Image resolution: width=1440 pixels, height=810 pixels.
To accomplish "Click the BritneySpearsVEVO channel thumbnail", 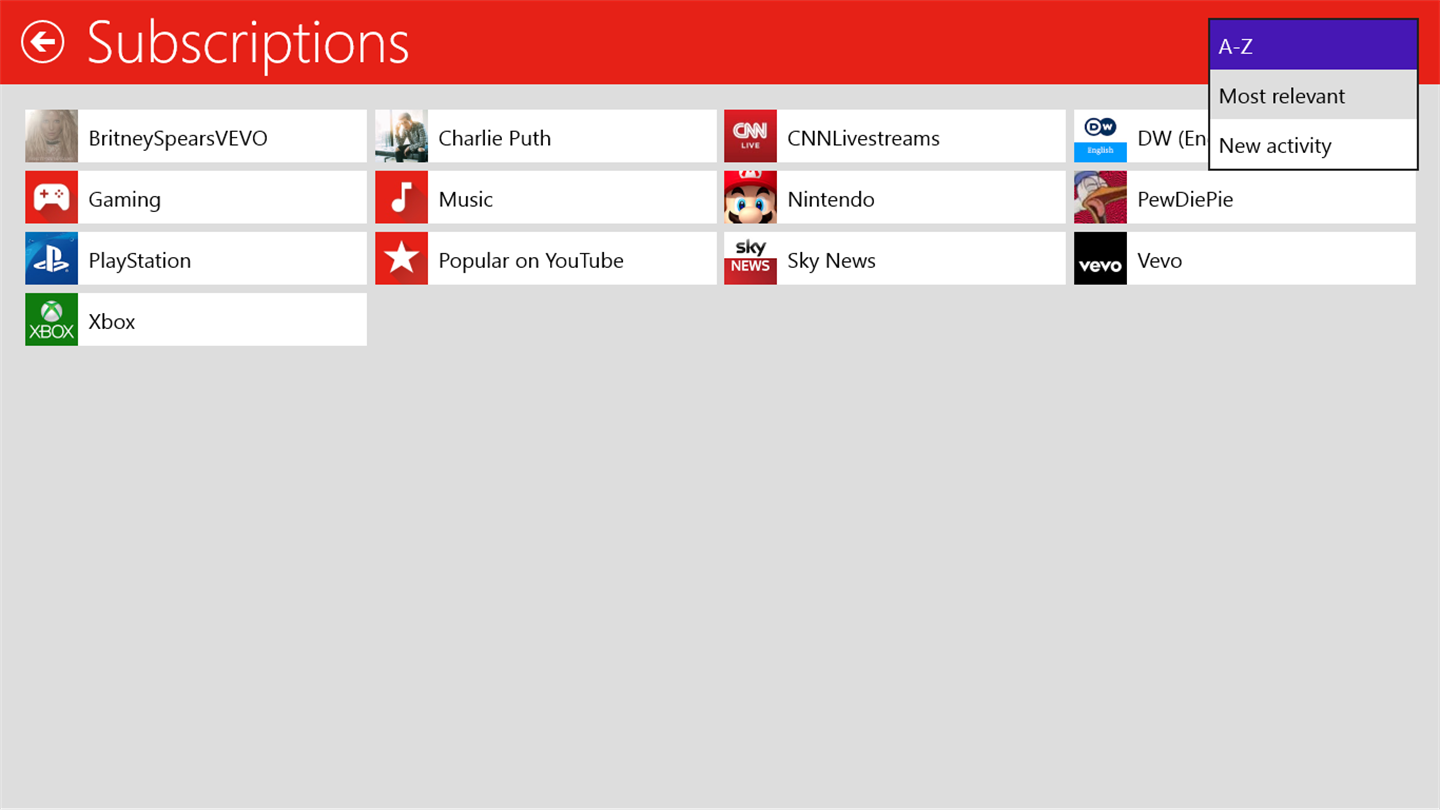I will point(51,136).
